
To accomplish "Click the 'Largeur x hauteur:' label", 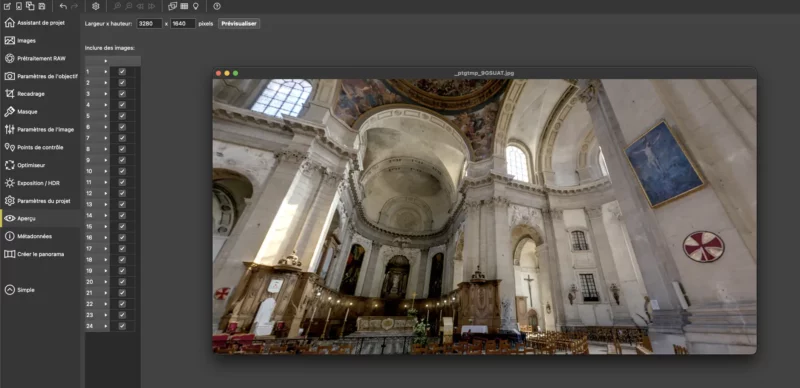I will click(x=108, y=23).
